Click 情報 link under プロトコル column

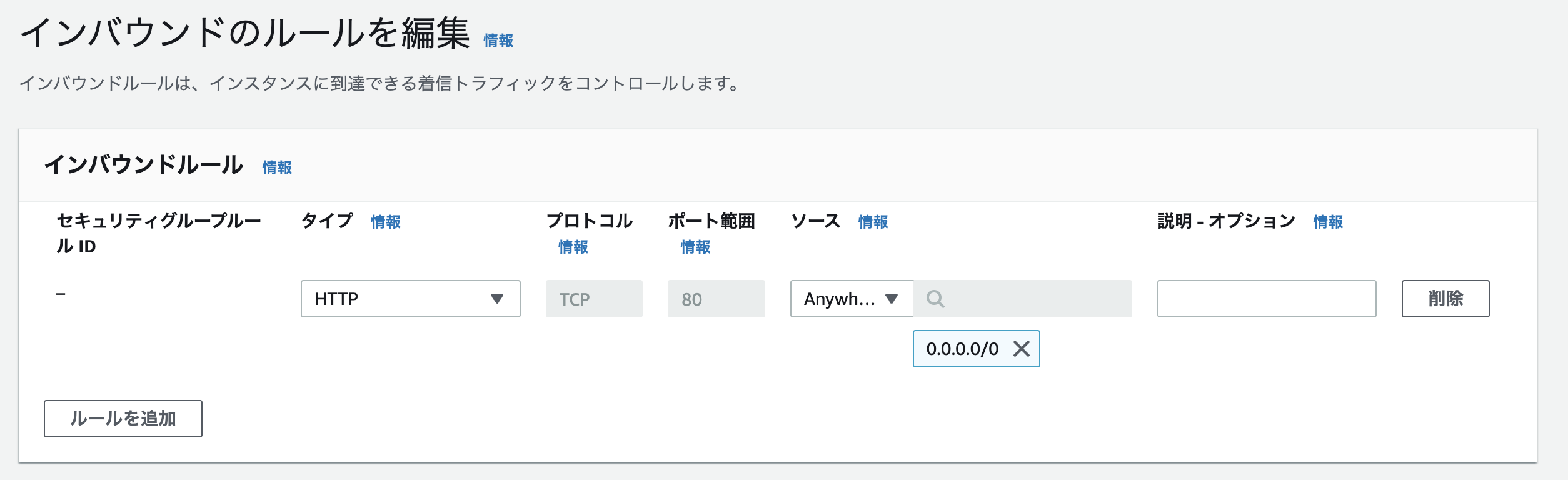[x=573, y=247]
